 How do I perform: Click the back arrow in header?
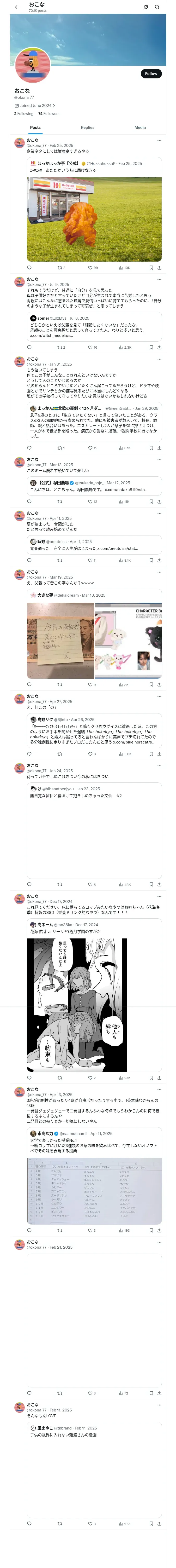point(17,7)
